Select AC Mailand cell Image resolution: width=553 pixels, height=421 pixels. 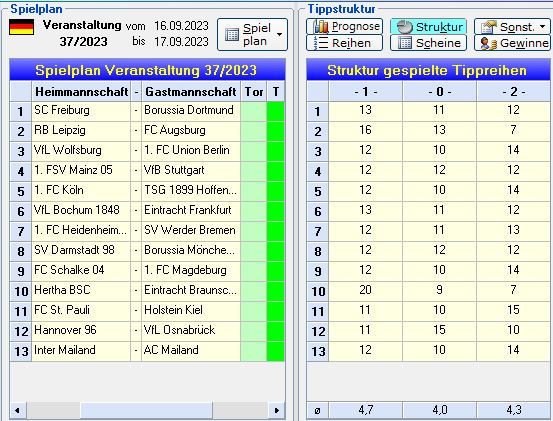191,351
